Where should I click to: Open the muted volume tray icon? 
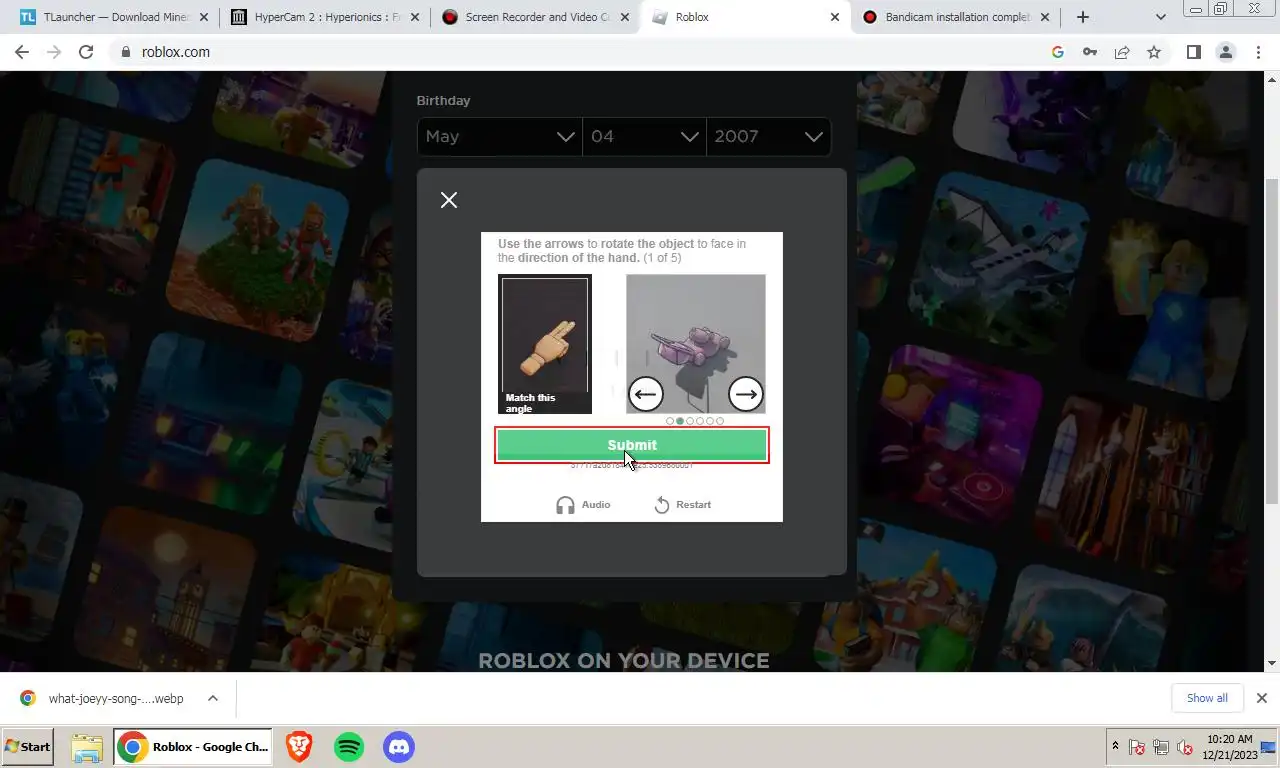point(1185,747)
